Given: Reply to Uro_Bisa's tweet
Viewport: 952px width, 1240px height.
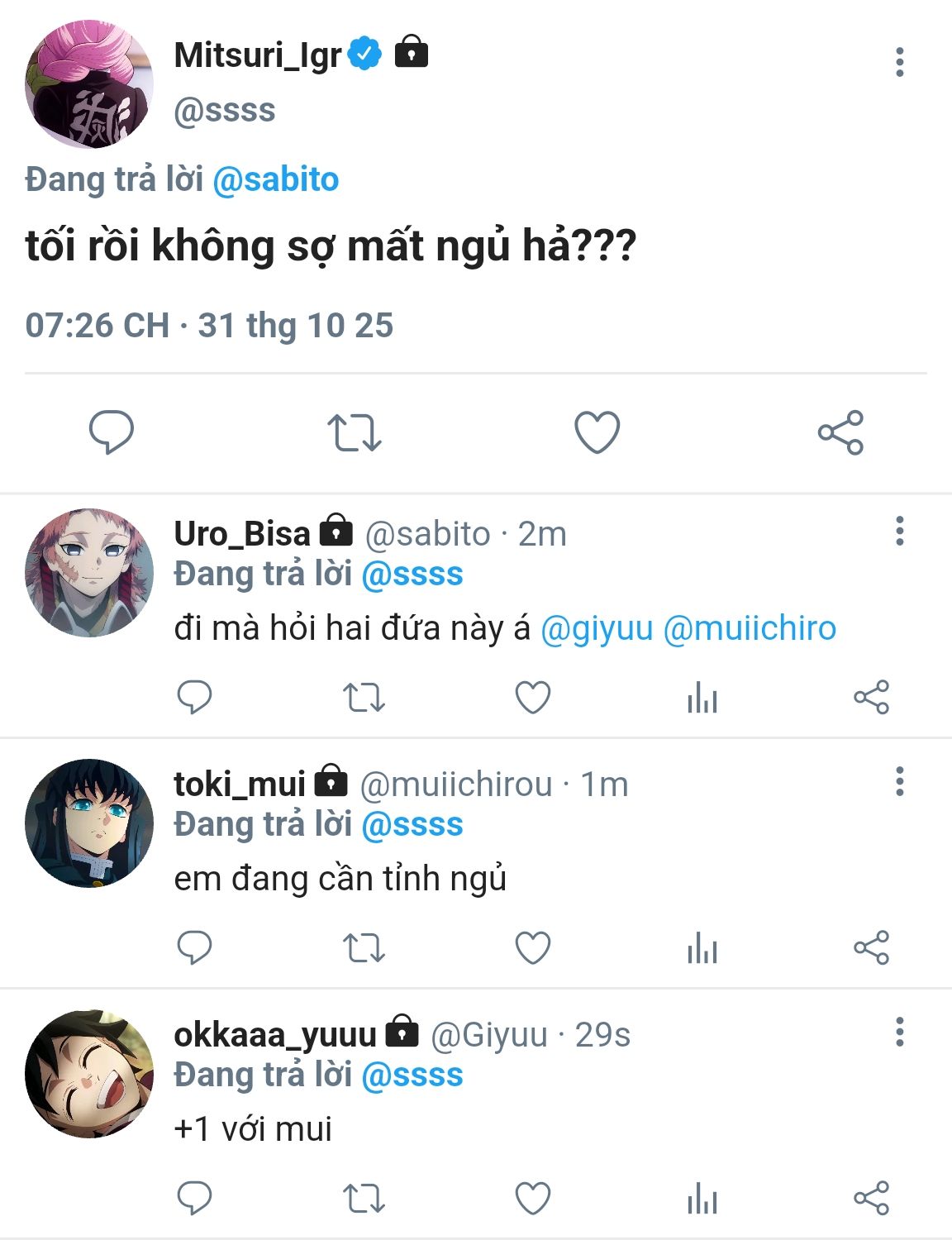Looking at the screenshot, I should click(x=195, y=698).
